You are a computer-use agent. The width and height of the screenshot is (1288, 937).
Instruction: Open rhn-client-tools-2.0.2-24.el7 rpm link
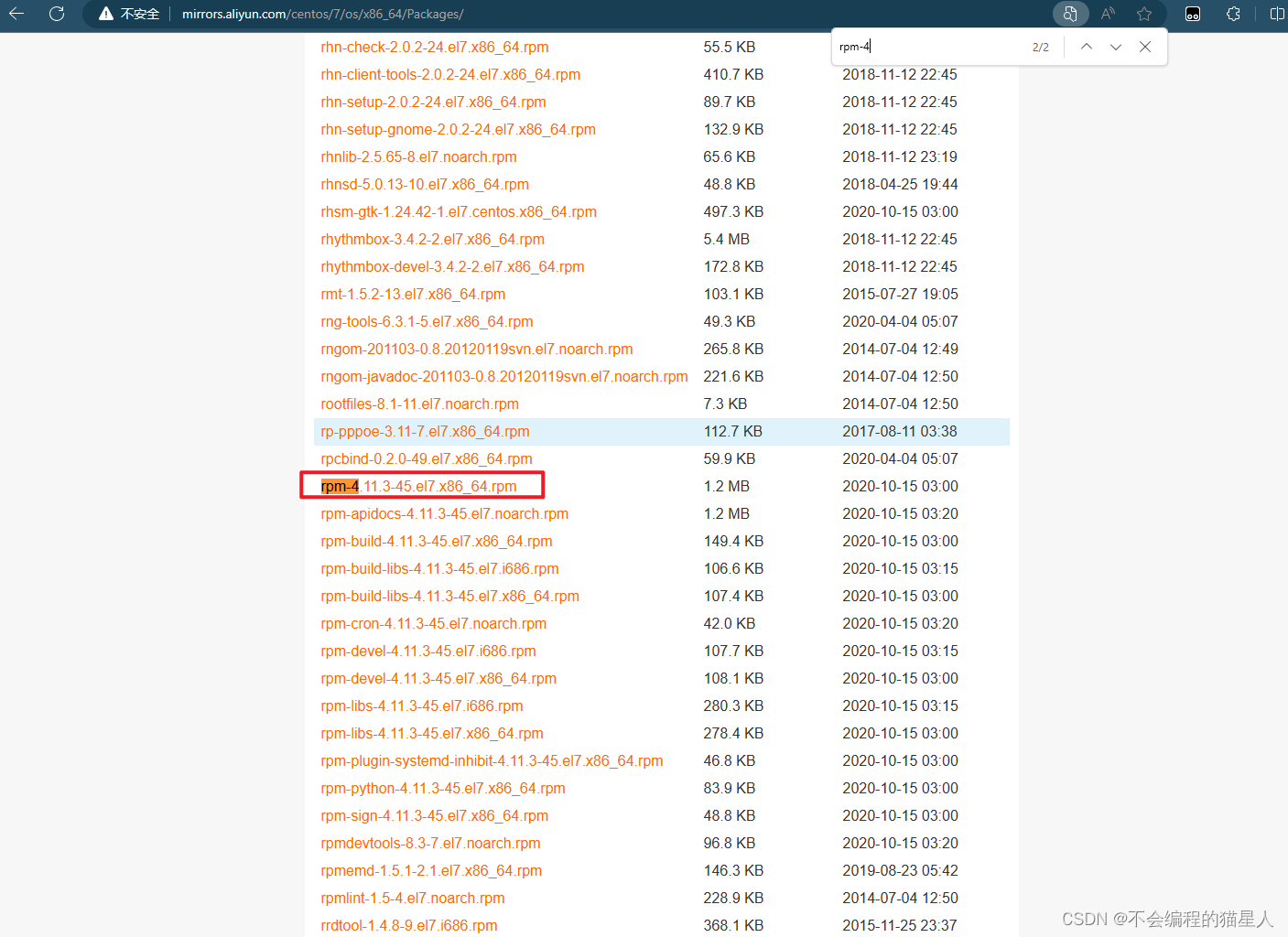(450, 74)
